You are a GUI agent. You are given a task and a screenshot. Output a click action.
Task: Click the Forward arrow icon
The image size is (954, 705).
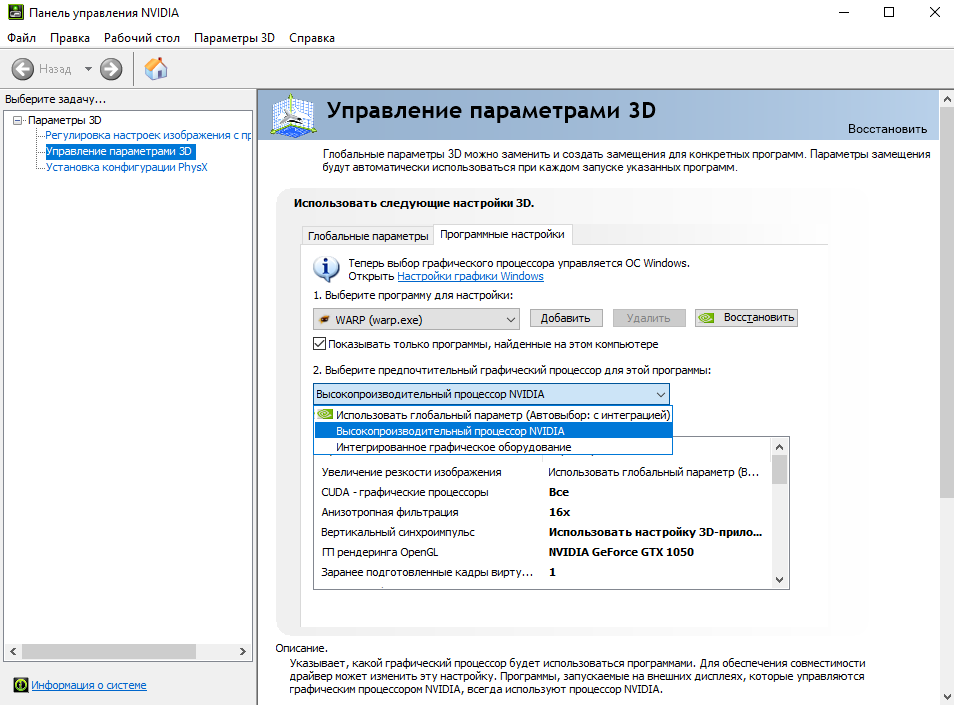(x=111, y=69)
